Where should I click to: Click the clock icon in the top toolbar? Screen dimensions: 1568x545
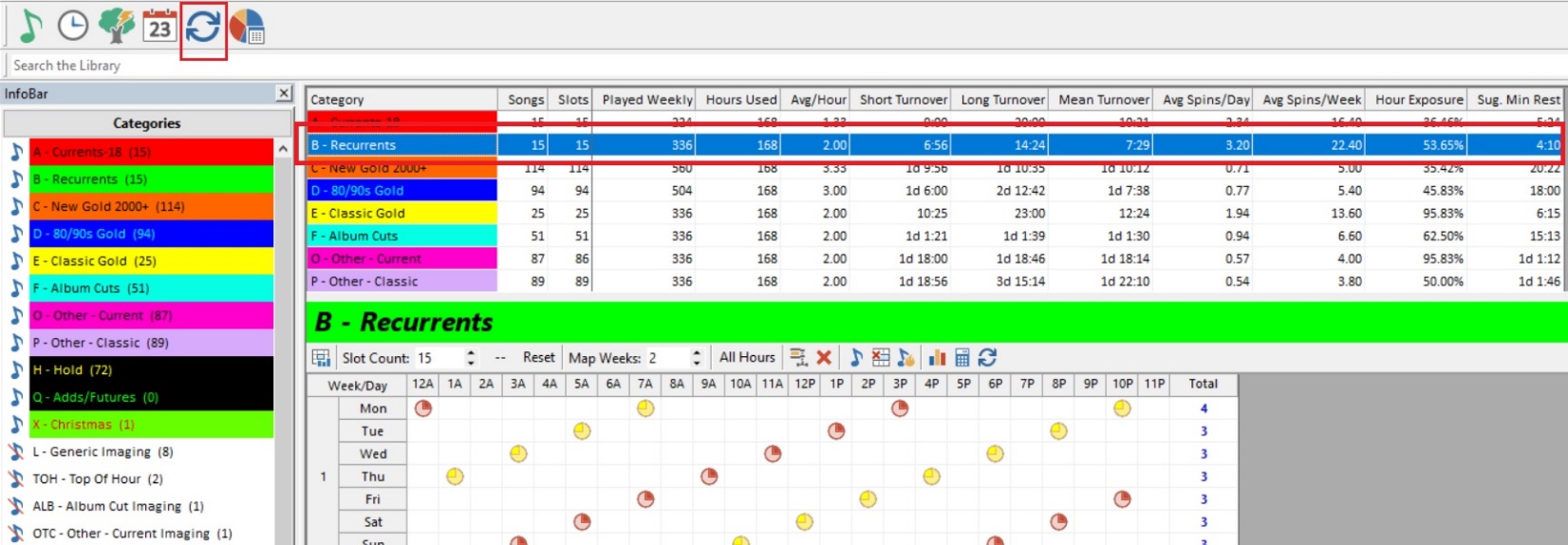73,26
